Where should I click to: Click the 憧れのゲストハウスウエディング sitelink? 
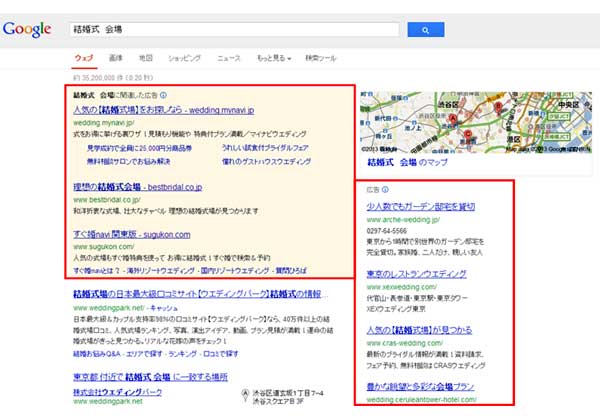[x=266, y=161]
